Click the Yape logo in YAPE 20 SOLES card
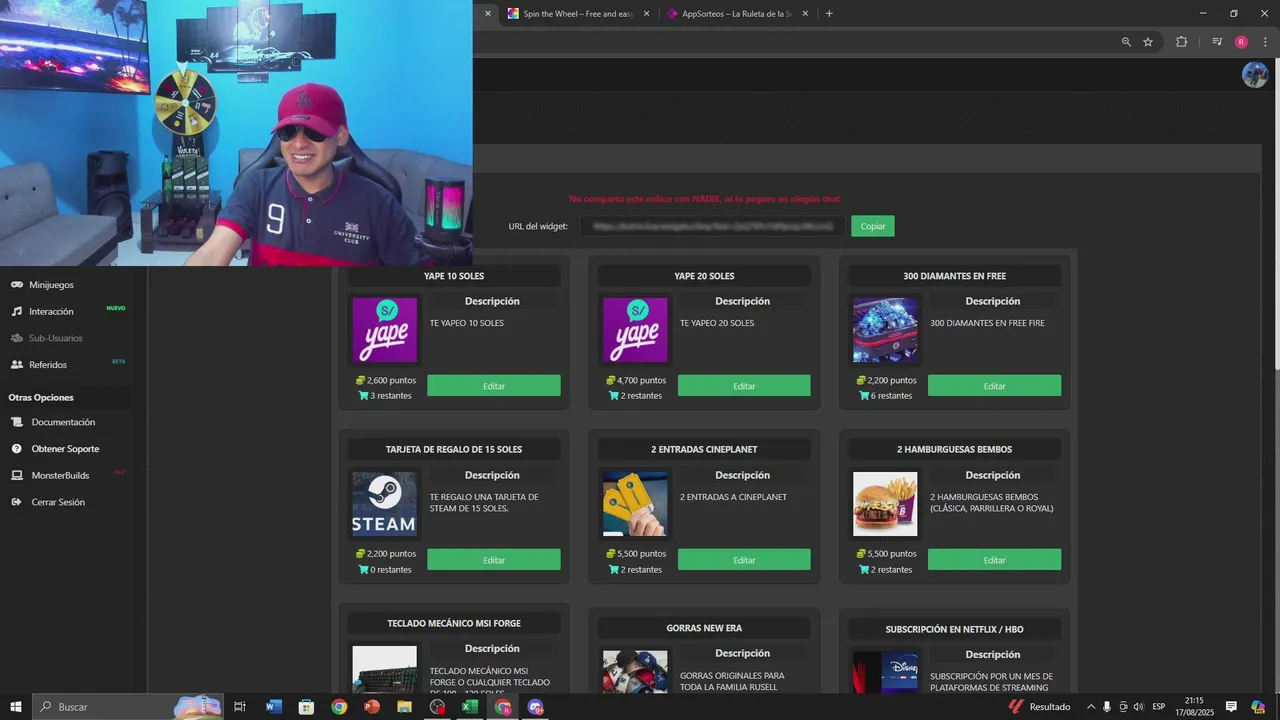 (x=635, y=330)
